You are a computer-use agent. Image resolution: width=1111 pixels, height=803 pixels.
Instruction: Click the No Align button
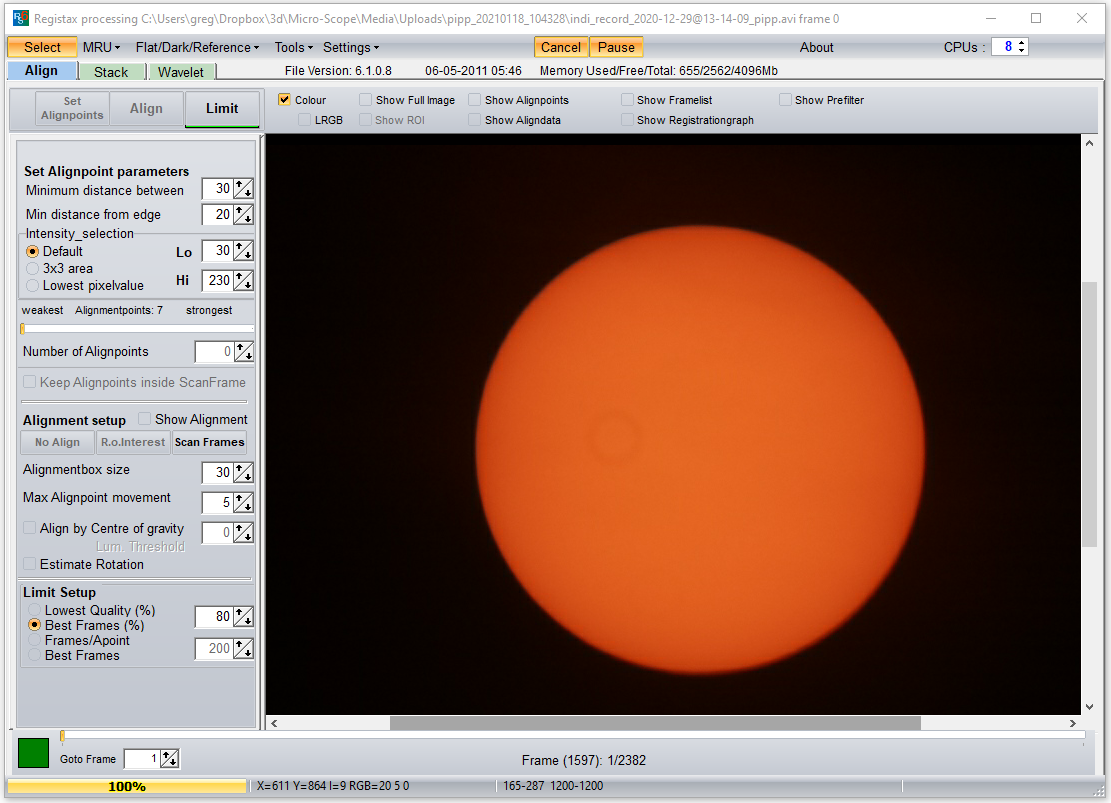coord(57,442)
